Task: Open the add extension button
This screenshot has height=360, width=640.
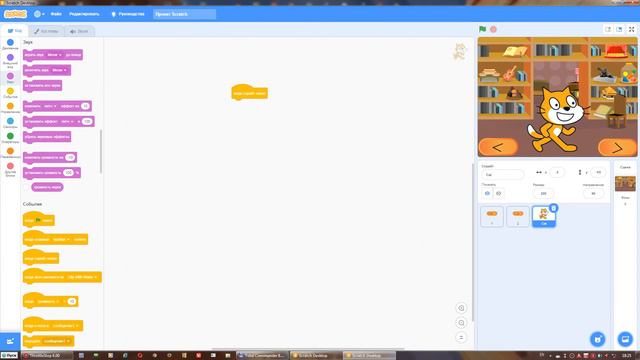Action: click(10, 341)
